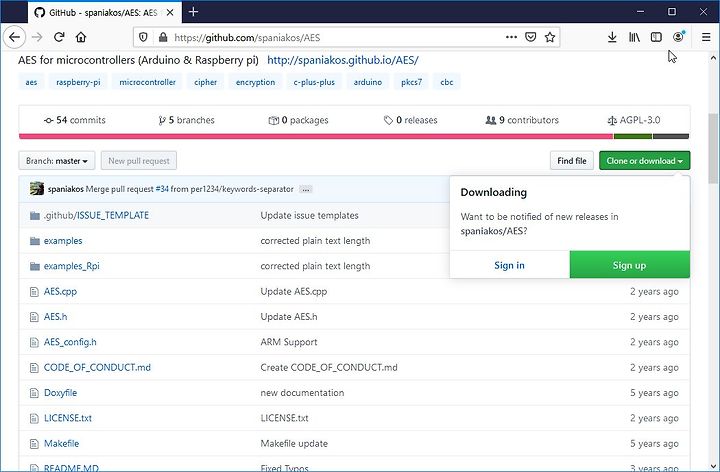This screenshot has width=720, height=472.
Task: View the 9 contributors list
Action: coord(522,120)
